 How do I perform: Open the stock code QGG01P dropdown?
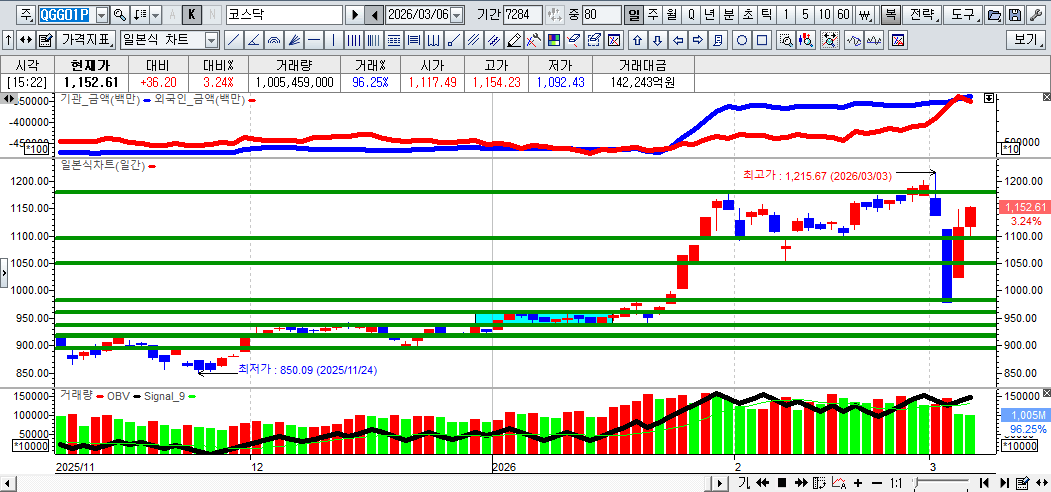(x=101, y=15)
